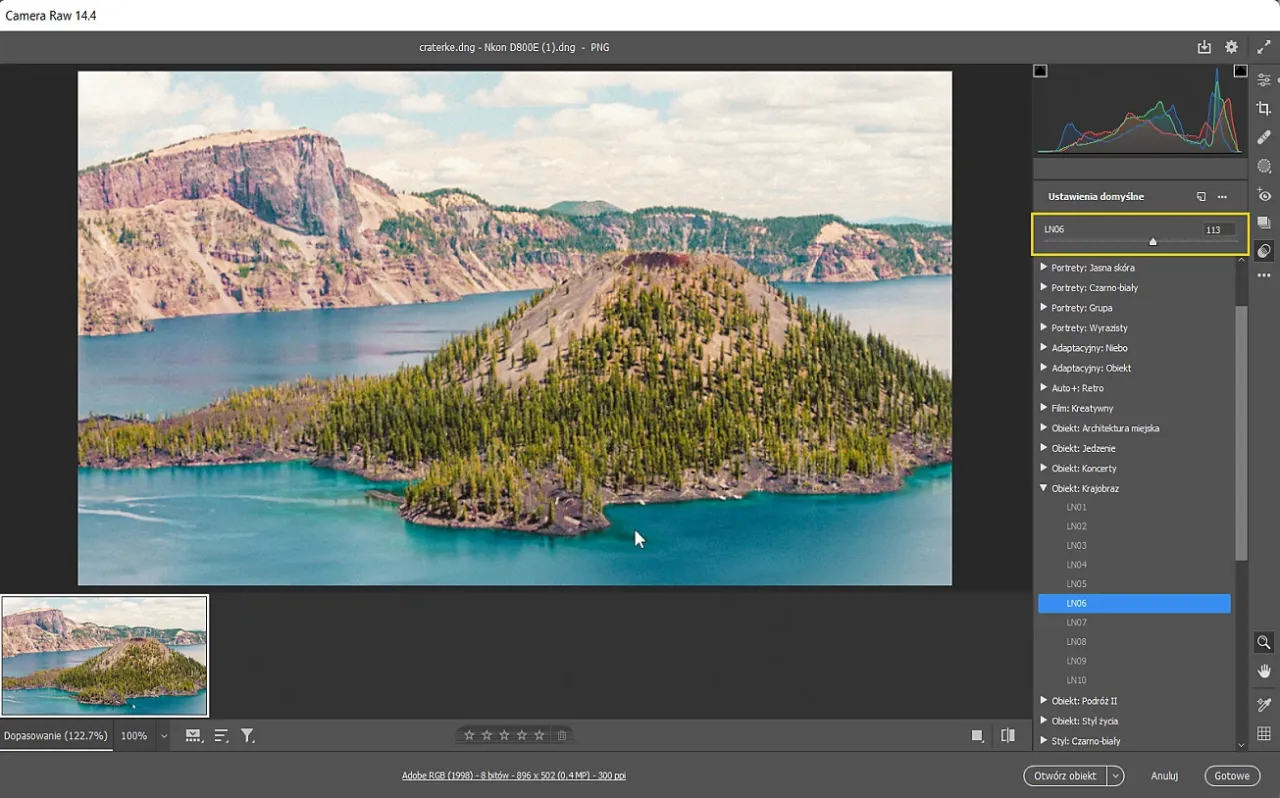Viewport: 1280px width, 798px height.
Task: Toggle before/after split view
Action: point(1007,736)
